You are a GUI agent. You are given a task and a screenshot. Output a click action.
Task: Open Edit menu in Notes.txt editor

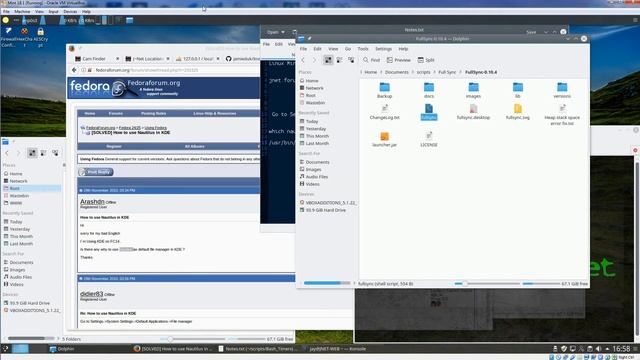point(279,44)
